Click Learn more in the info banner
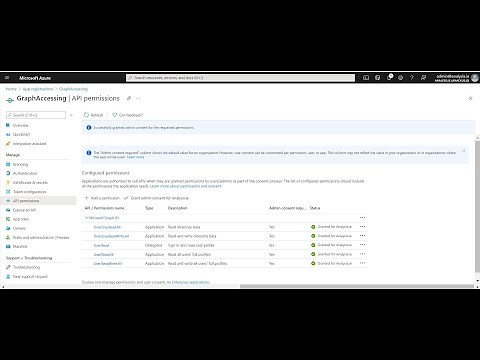 [x=136, y=157]
